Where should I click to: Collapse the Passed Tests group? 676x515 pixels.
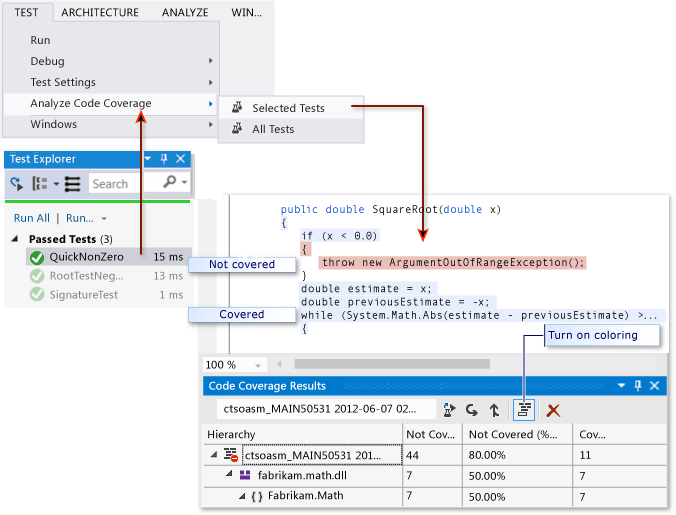click(16, 239)
